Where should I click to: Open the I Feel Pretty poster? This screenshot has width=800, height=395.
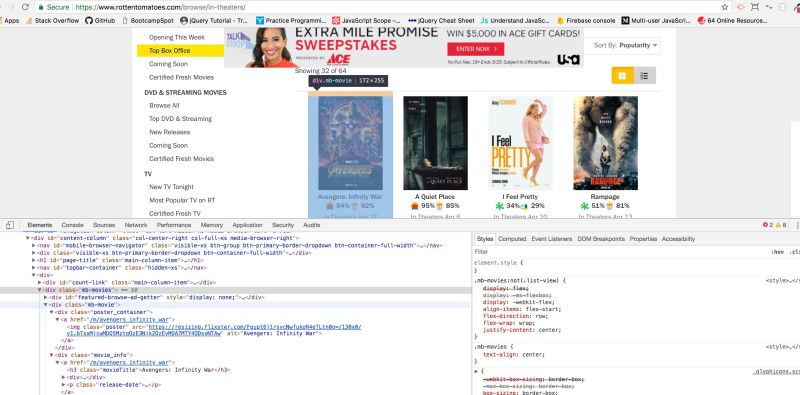point(520,143)
